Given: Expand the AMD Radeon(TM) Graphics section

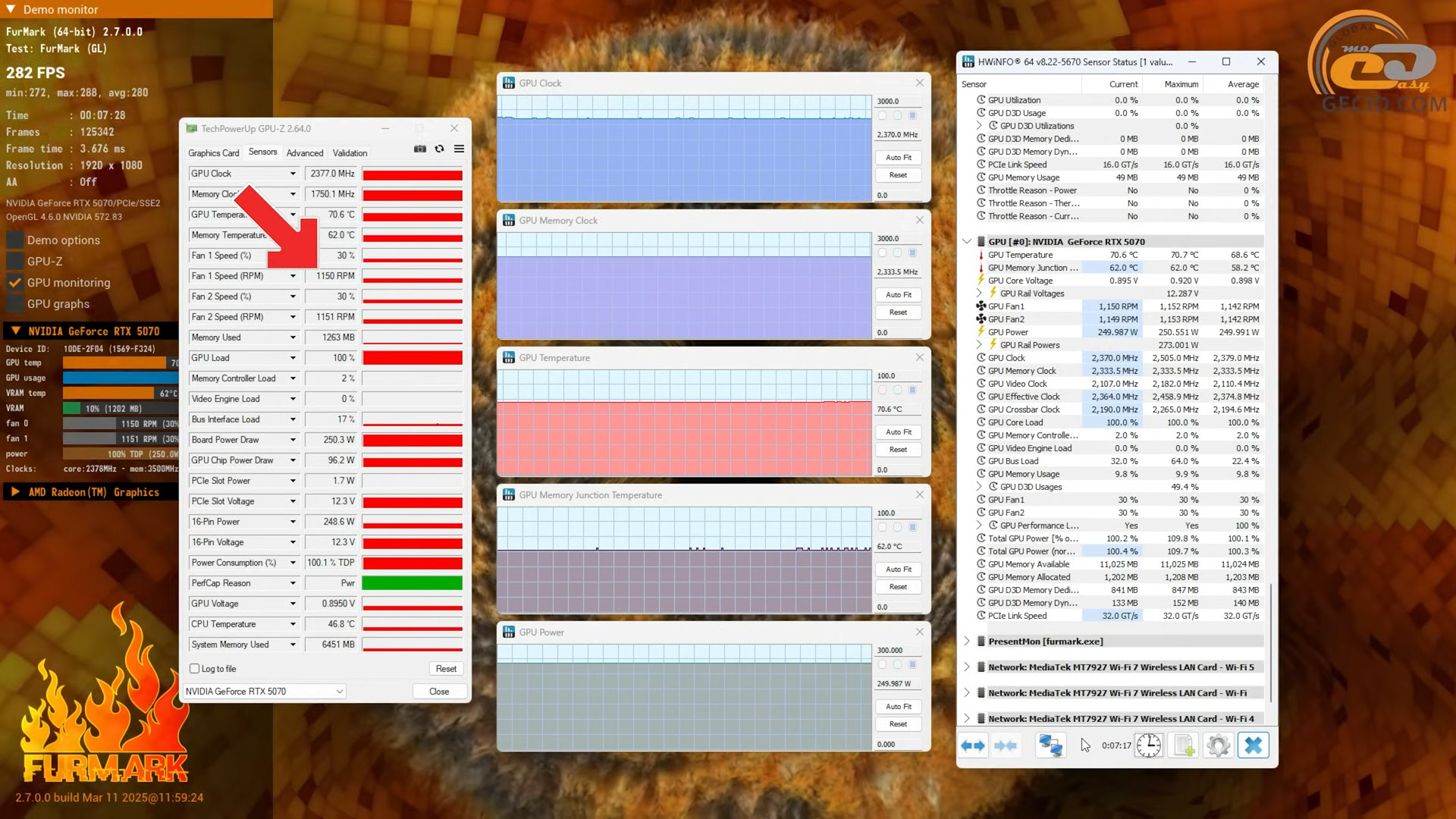Looking at the screenshot, I should point(15,492).
